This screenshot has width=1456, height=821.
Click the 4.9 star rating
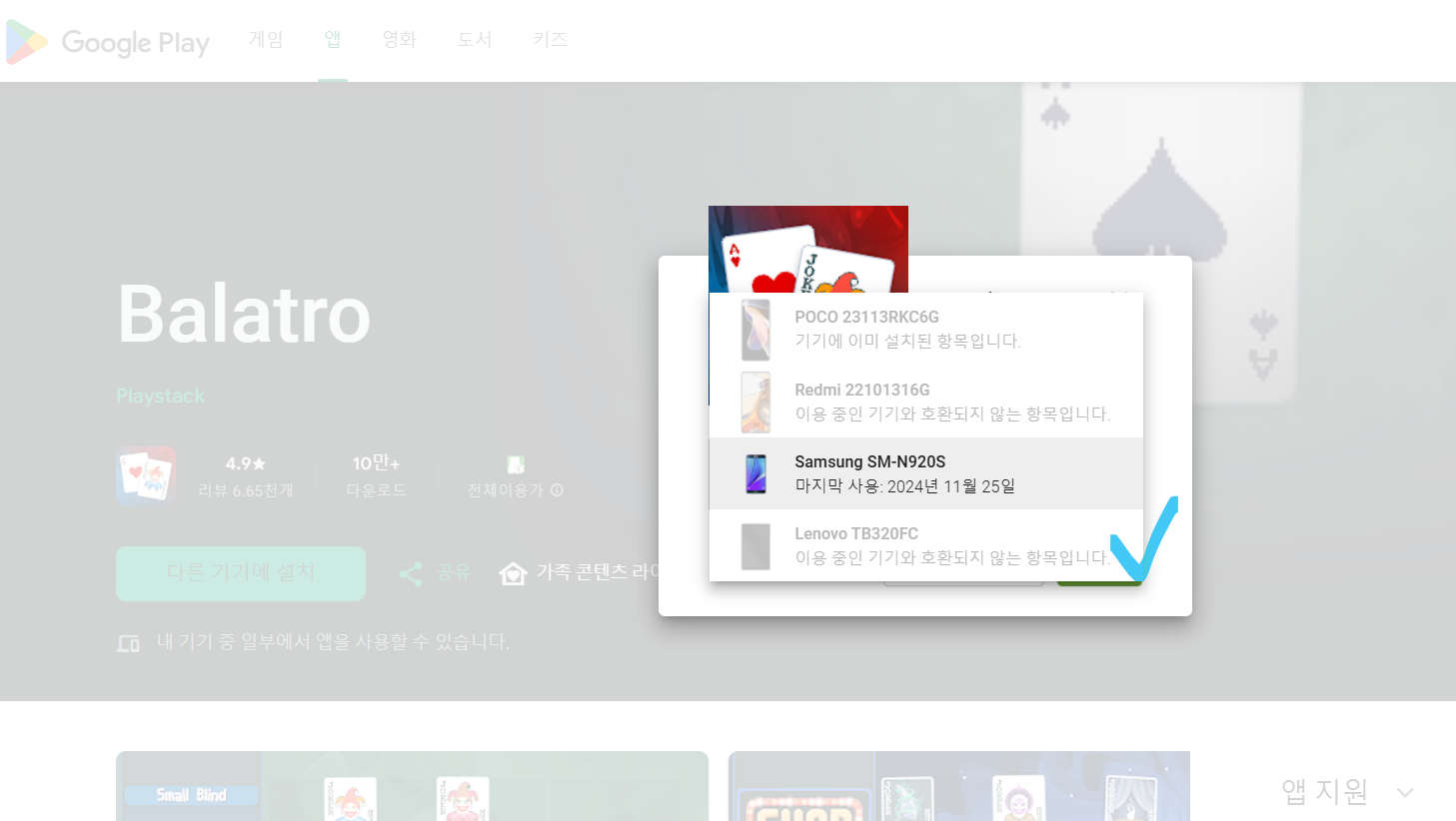246,463
